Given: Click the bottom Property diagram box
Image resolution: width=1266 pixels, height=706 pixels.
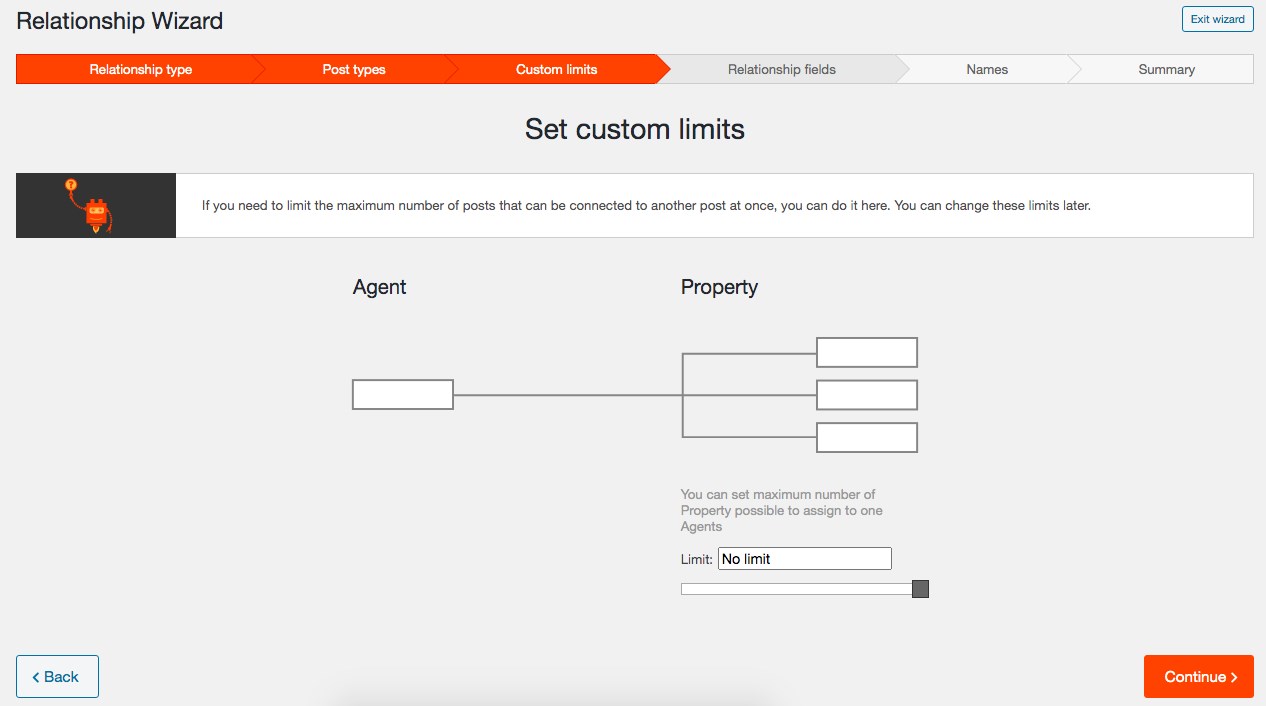Looking at the screenshot, I should coord(867,438).
